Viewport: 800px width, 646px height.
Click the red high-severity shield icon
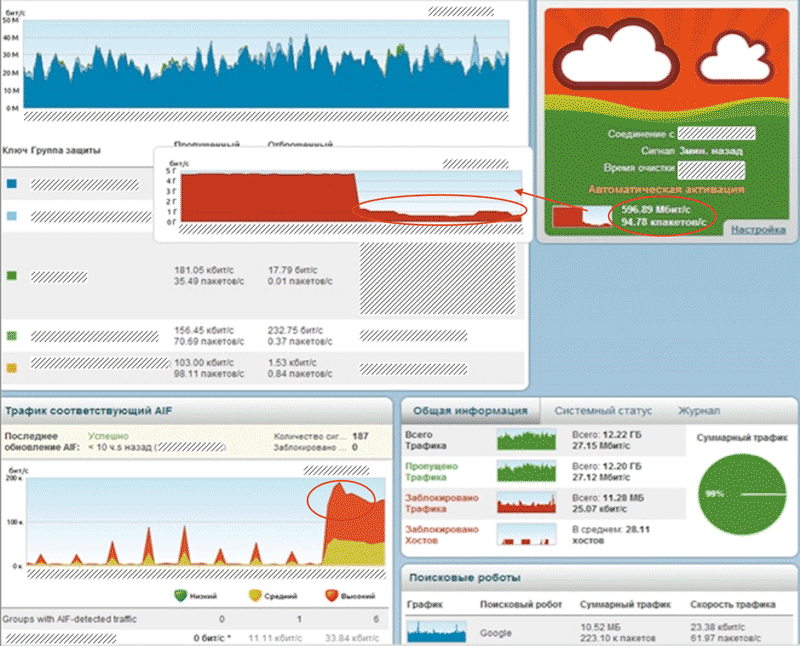332,595
